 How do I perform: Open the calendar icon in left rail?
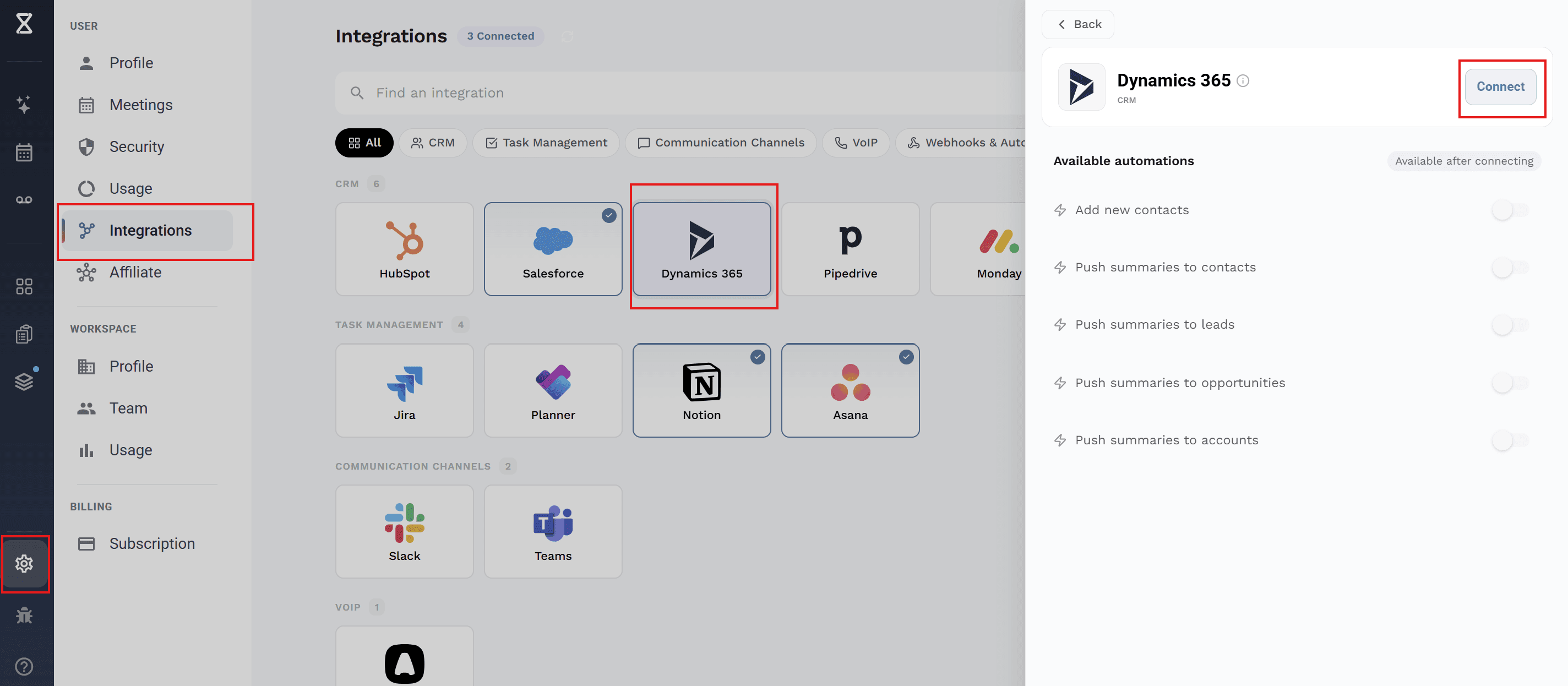24,152
